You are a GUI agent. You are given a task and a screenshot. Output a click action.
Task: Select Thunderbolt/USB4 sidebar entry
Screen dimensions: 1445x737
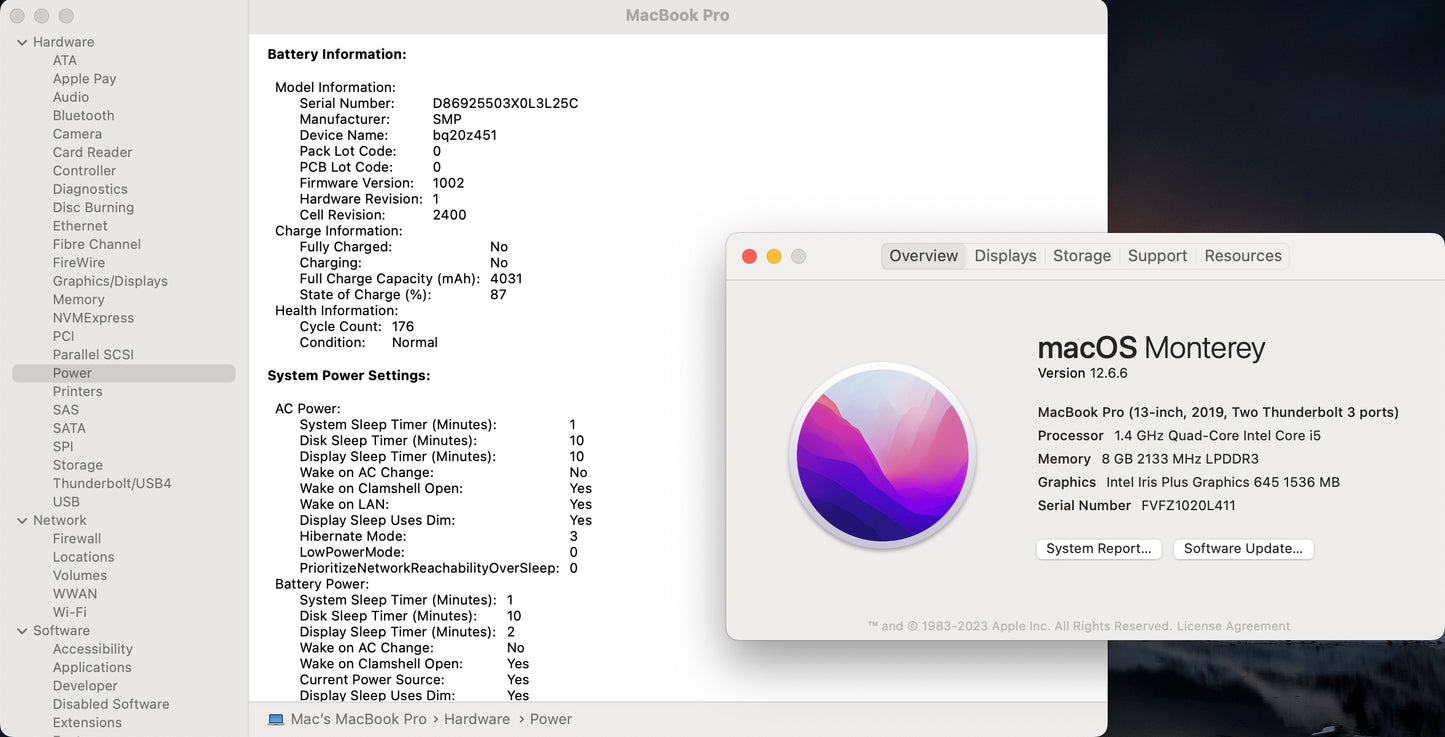[x=112, y=483]
